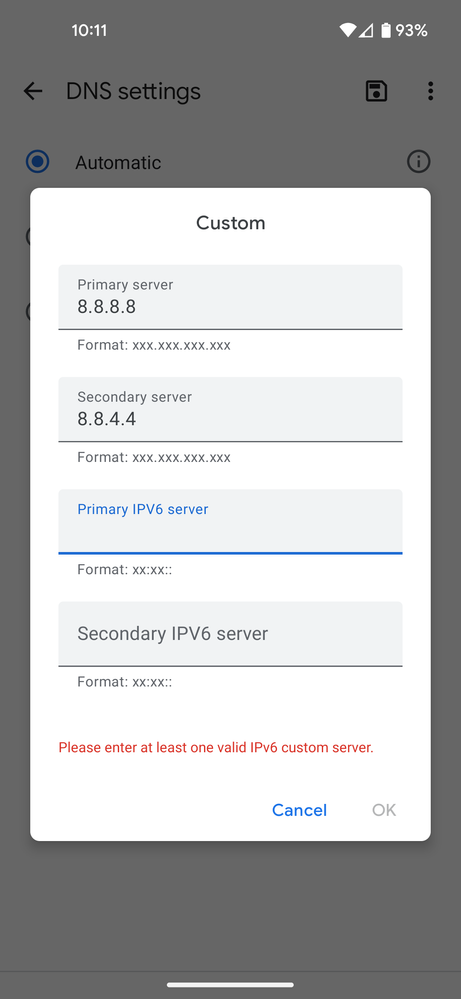Tap the Custom dialog title

pyautogui.click(x=230, y=223)
